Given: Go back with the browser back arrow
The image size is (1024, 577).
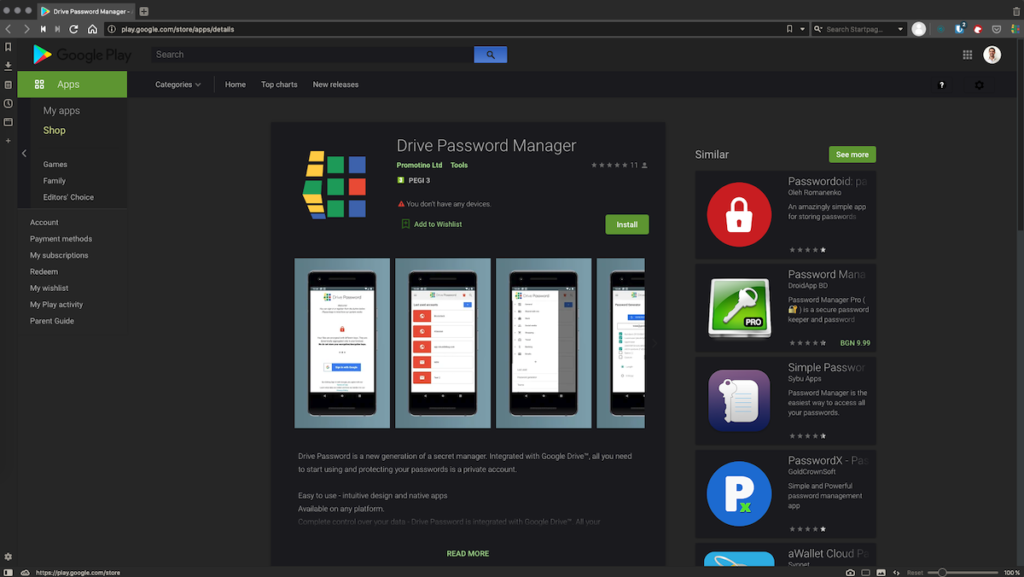Looking at the screenshot, I should [x=8, y=29].
